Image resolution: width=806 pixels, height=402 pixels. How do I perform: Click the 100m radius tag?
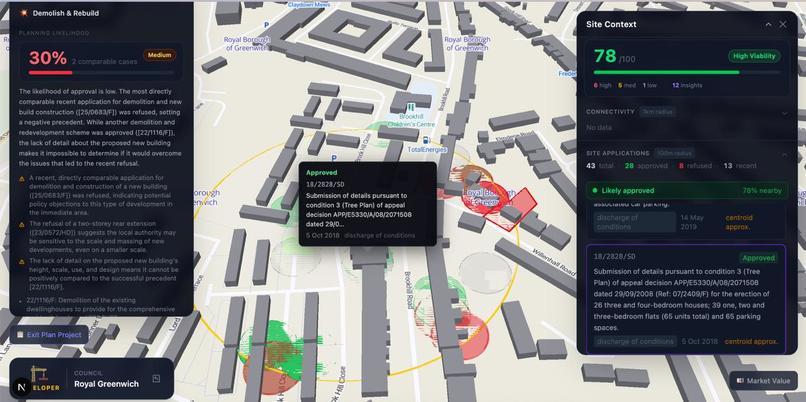(674, 153)
